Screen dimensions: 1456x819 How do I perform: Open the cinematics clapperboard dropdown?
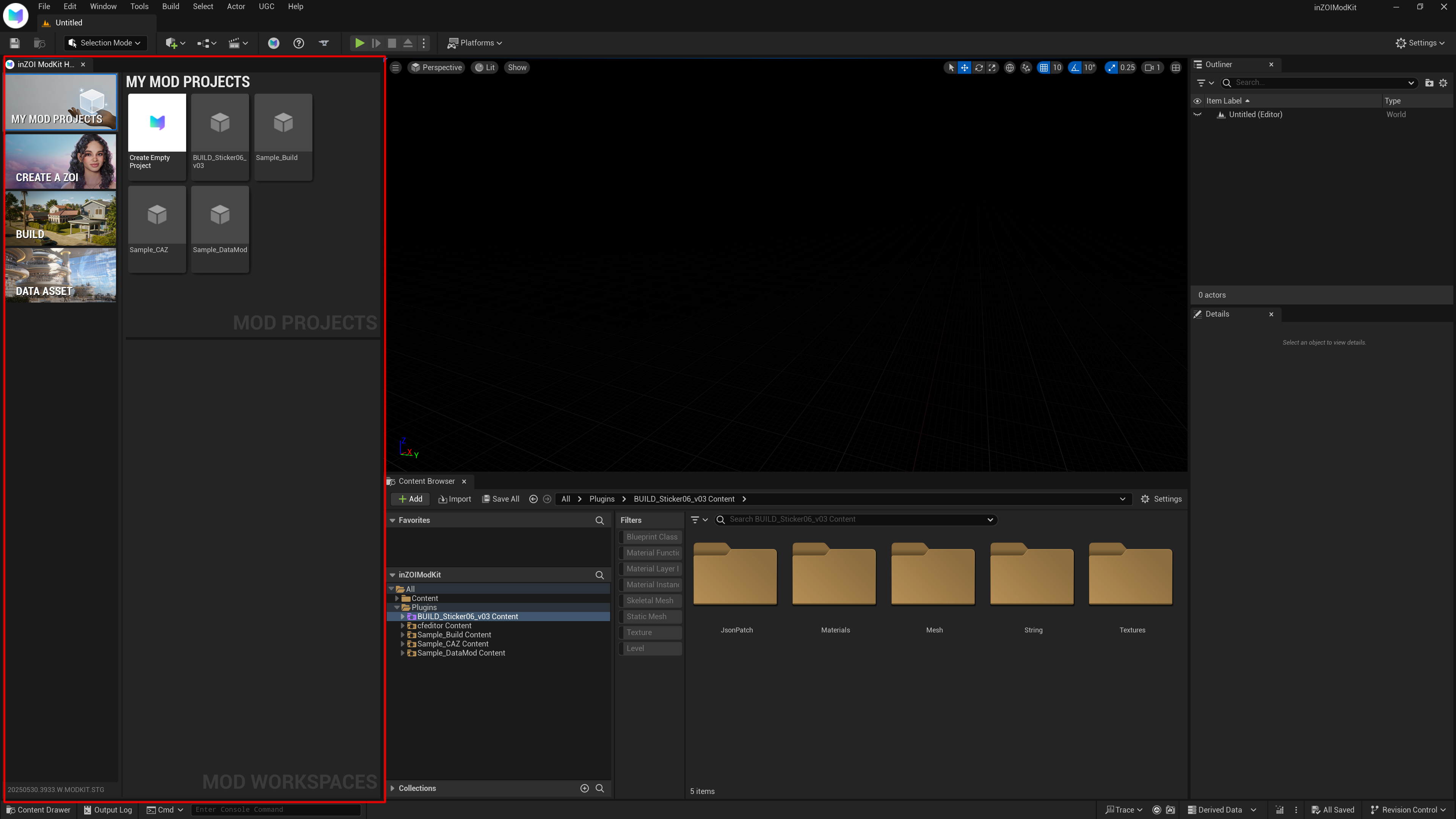click(238, 43)
